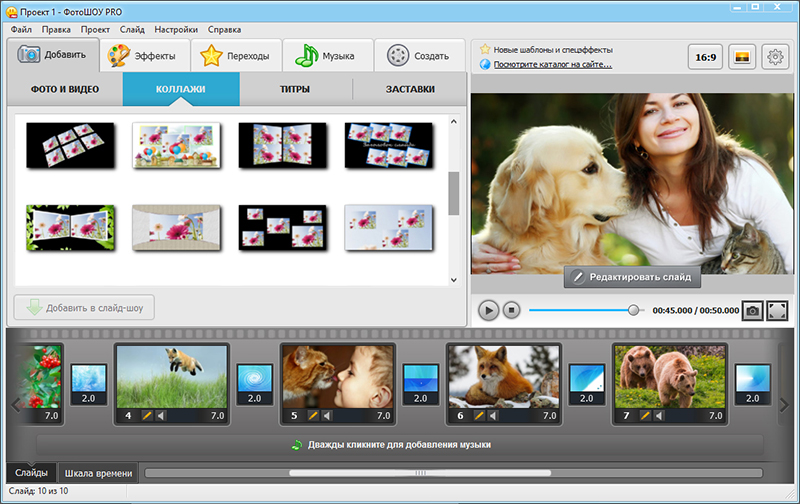Switch to the Создать tab
Viewport: 800px width, 504px height.
tap(420, 56)
